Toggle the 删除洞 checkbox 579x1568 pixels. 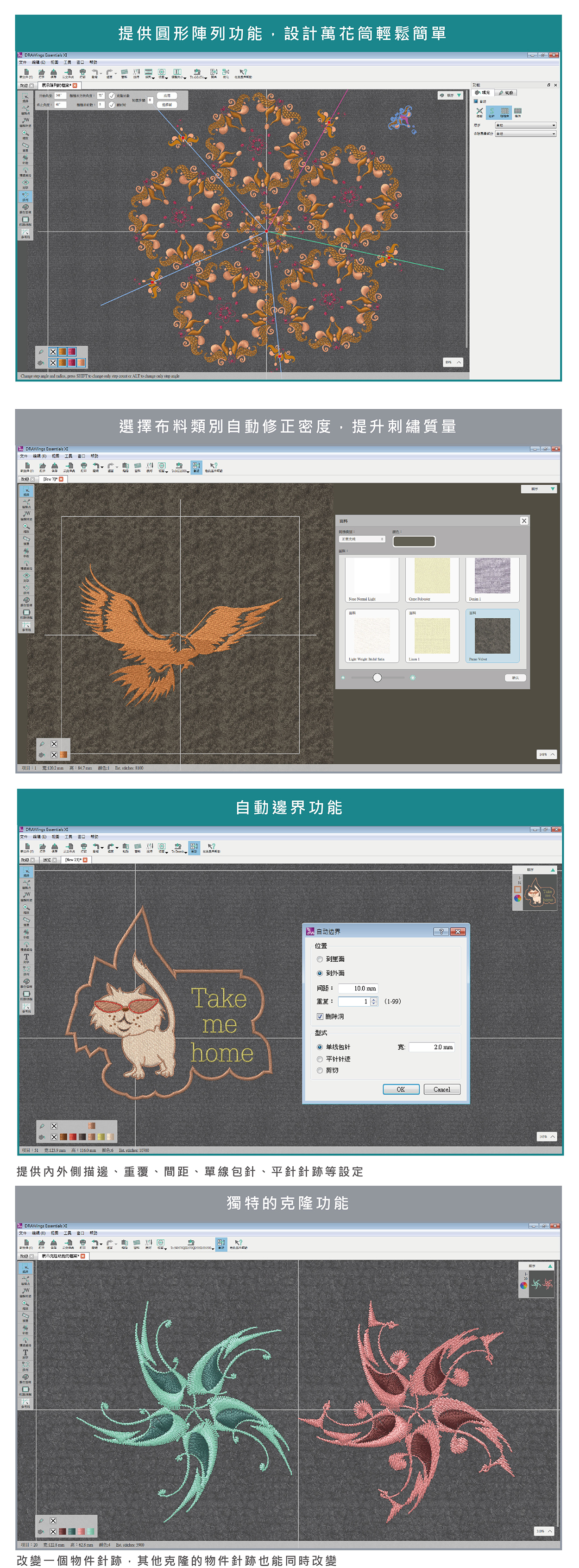coord(320,1016)
